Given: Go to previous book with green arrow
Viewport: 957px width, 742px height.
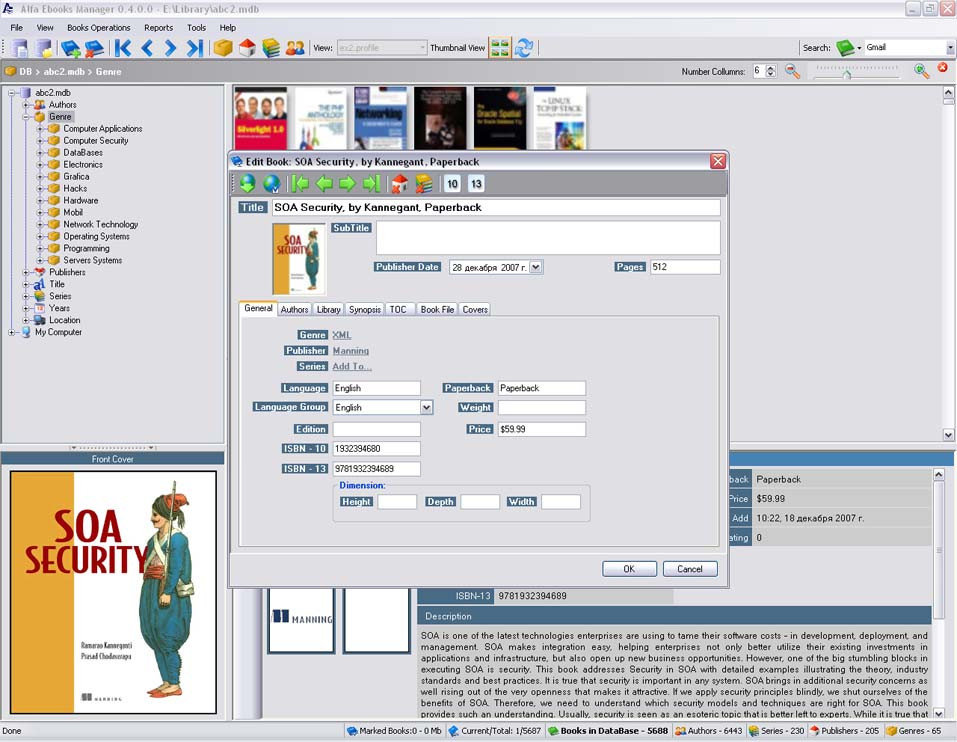Looking at the screenshot, I should (x=324, y=183).
